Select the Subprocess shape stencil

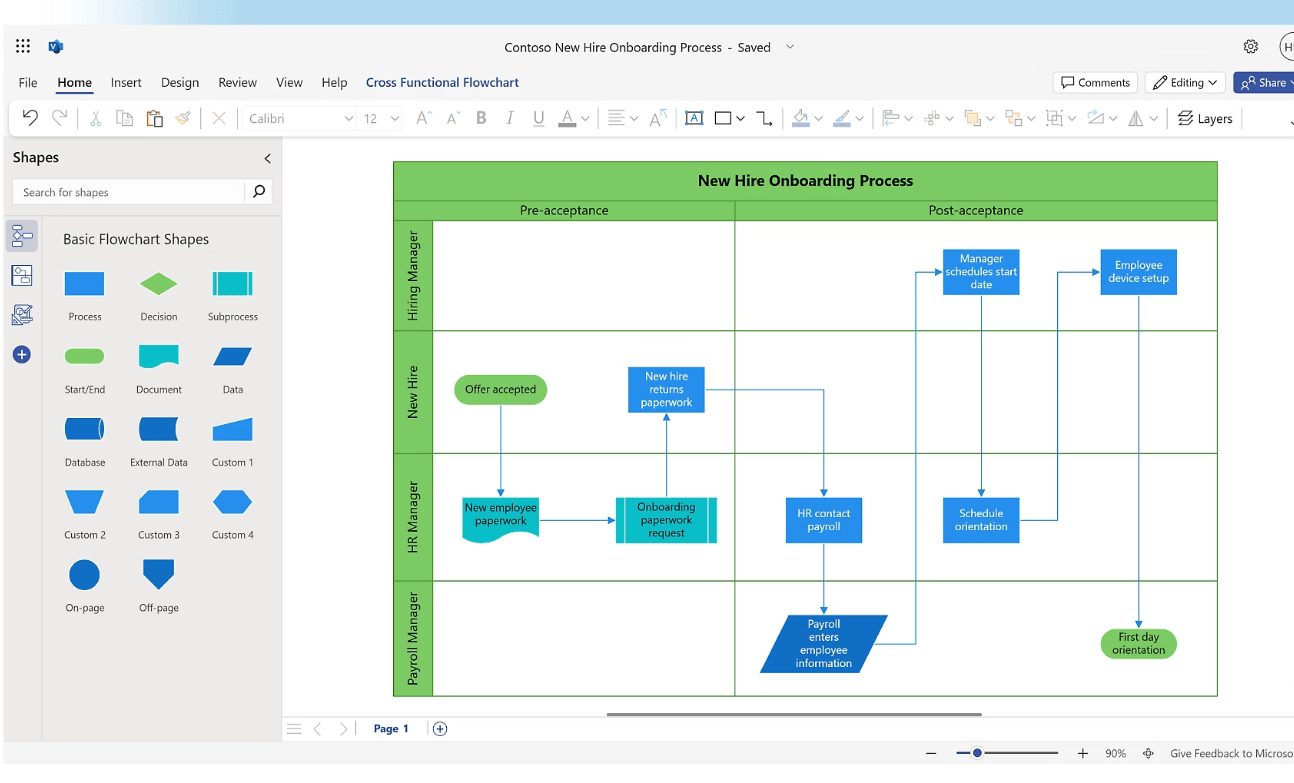[232, 283]
